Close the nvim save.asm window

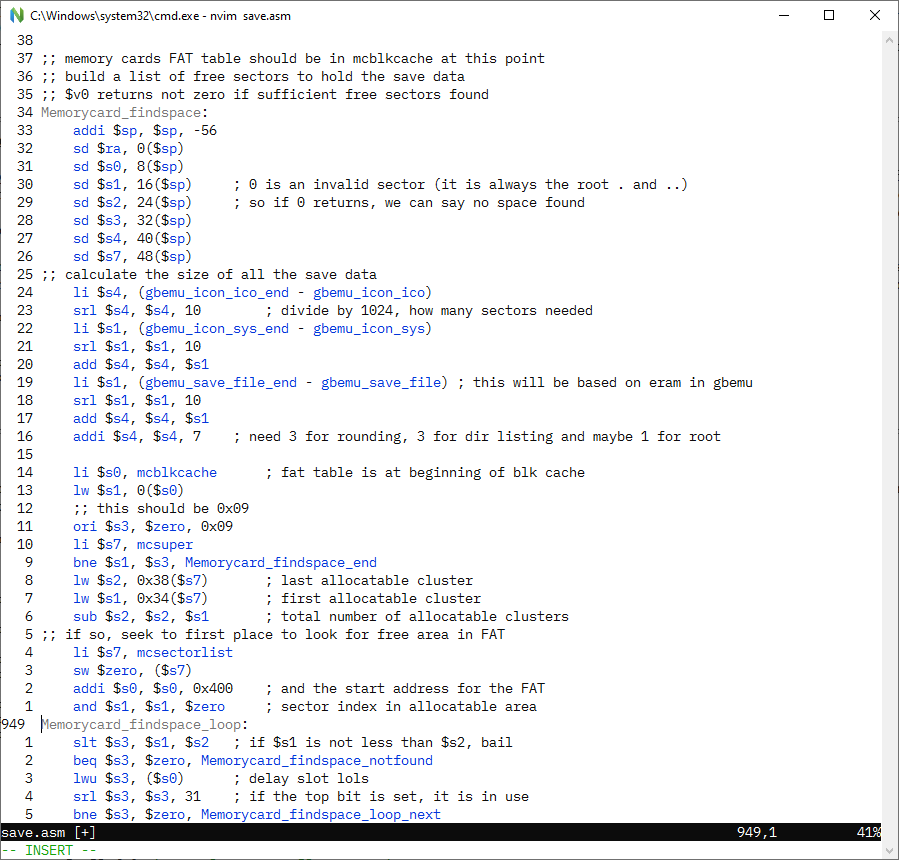point(874,15)
